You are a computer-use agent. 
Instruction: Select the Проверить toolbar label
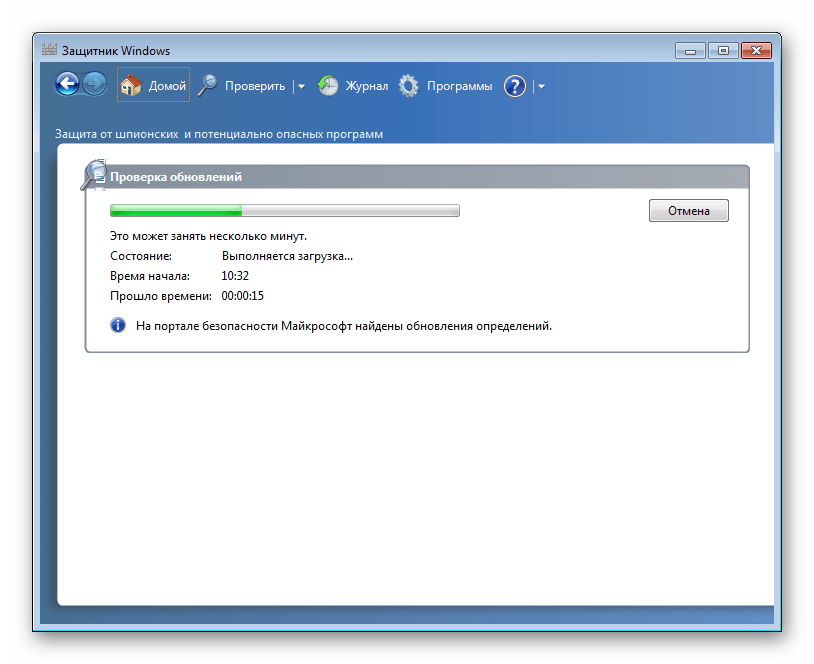coord(255,86)
